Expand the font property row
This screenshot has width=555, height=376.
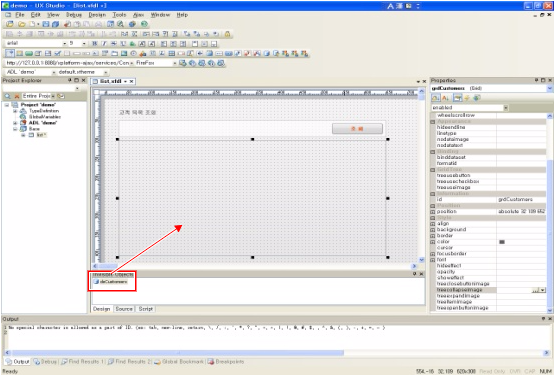click(433, 260)
